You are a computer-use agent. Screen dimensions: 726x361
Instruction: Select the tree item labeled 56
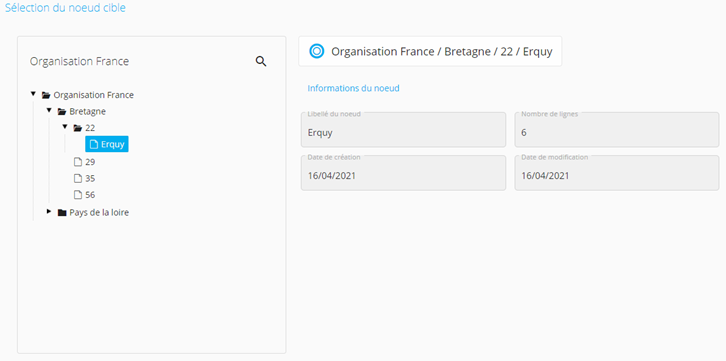click(90, 195)
